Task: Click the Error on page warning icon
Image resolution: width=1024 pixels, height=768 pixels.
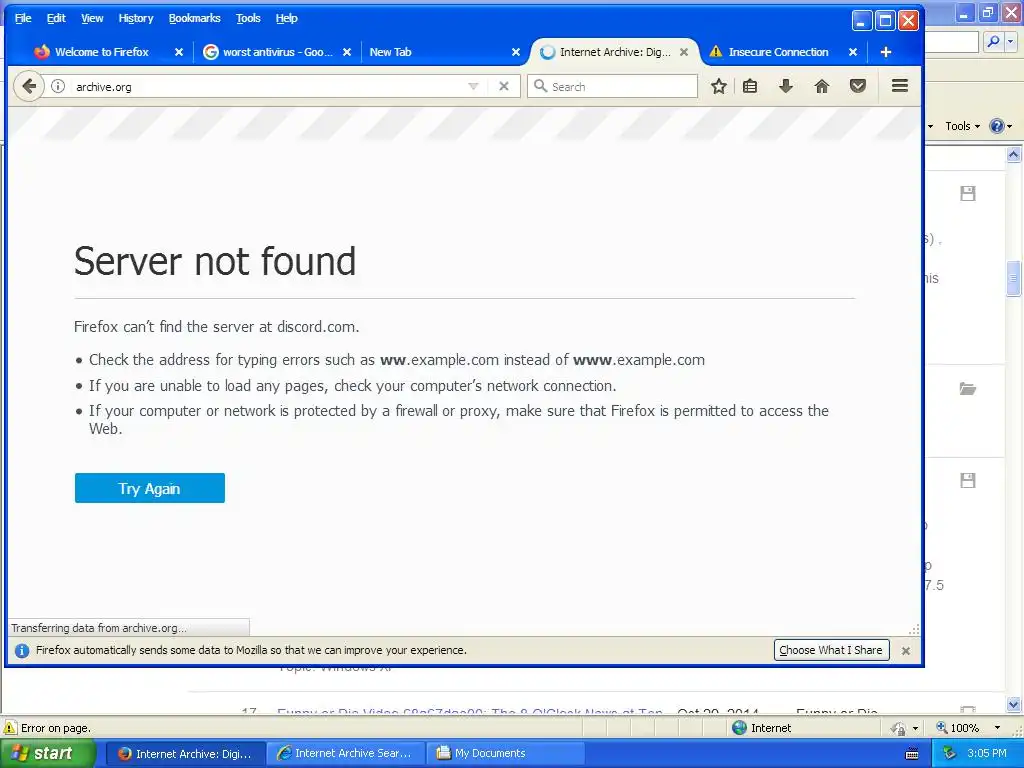Action: click(x=10, y=728)
